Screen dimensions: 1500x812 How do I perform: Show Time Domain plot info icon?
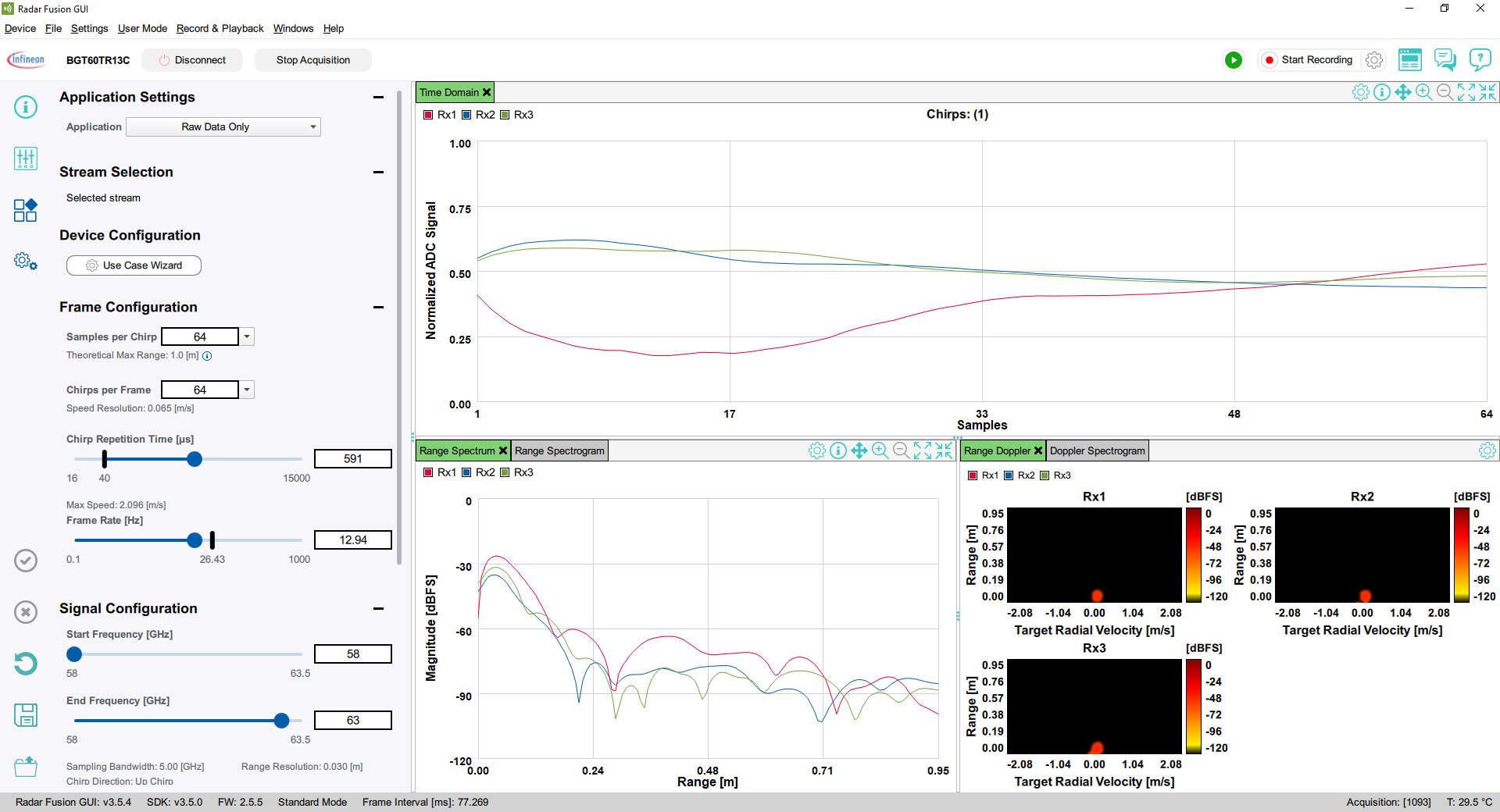pyautogui.click(x=1382, y=92)
